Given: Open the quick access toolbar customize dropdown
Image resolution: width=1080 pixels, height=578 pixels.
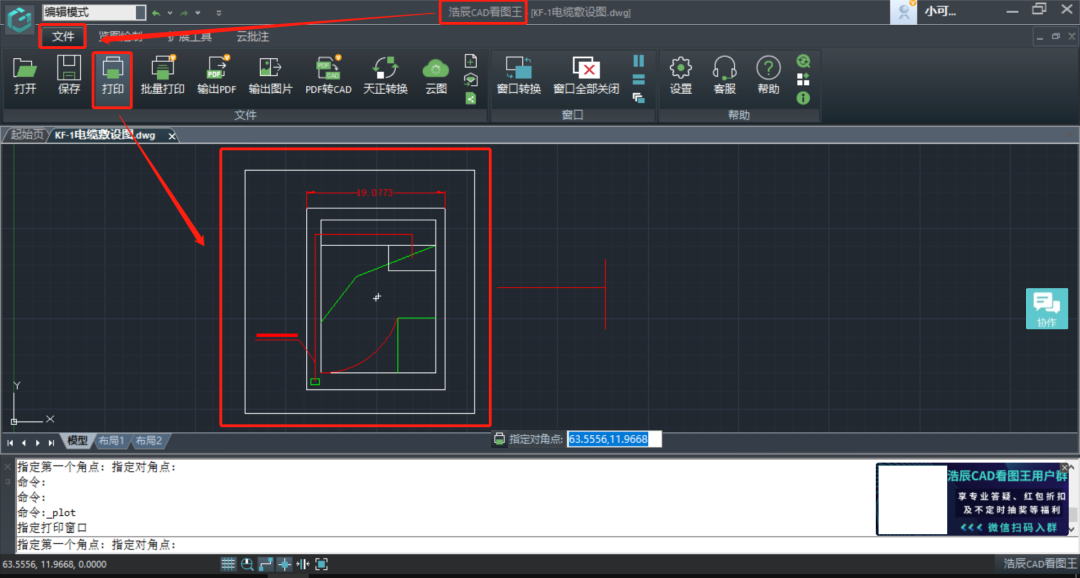Looking at the screenshot, I should point(219,13).
